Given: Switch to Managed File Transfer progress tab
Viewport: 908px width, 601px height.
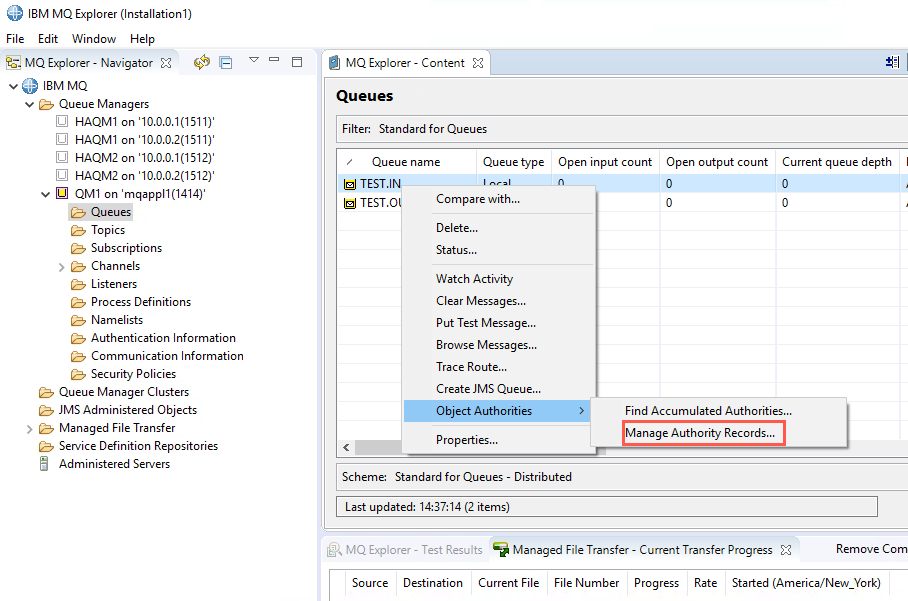Looking at the screenshot, I should tap(642, 549).
